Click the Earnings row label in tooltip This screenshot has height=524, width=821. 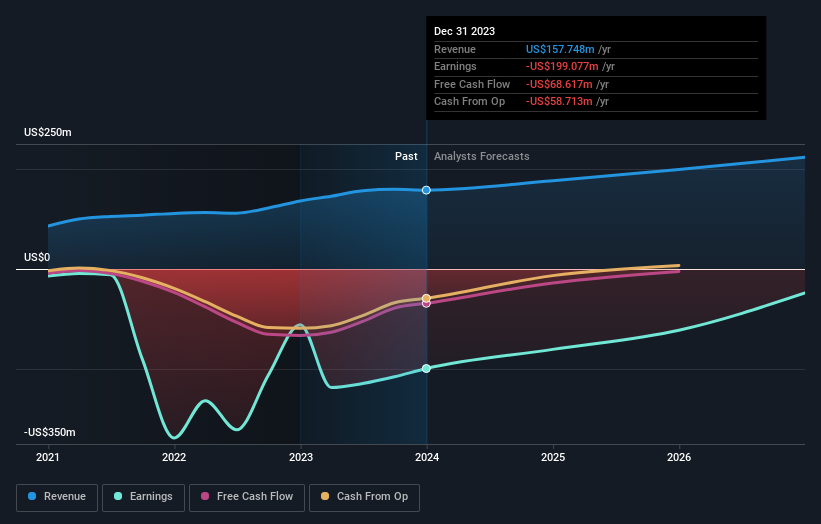[455, 66]
